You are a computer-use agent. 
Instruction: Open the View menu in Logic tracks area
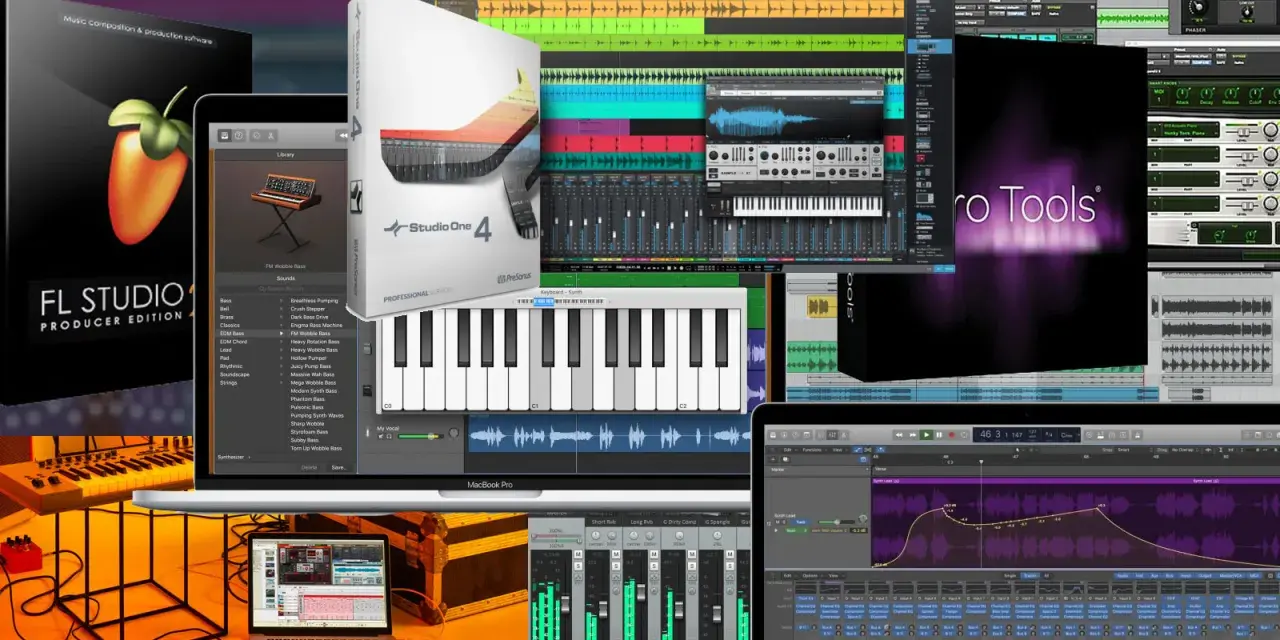point(838,450)
